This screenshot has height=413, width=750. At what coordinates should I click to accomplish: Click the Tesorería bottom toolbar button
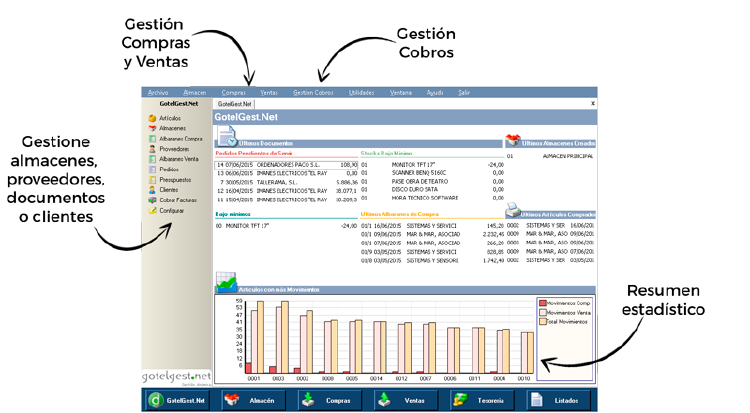(483, 401)
